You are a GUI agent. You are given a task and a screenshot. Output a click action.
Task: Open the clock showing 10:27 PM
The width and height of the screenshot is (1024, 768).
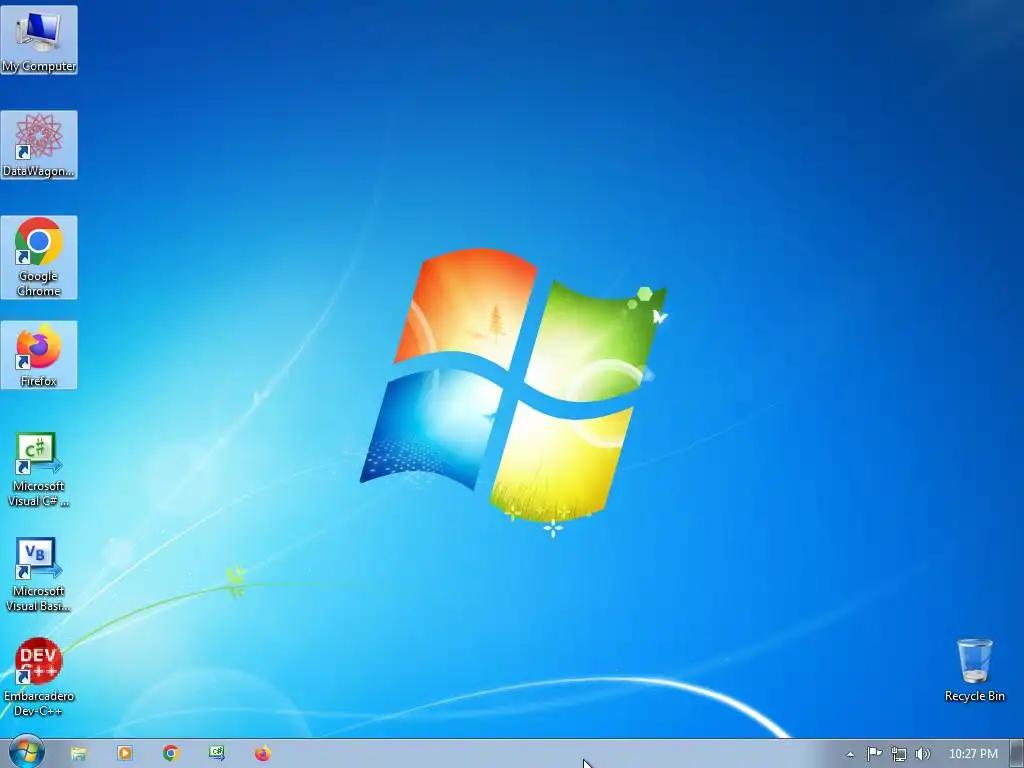(973, 754)
